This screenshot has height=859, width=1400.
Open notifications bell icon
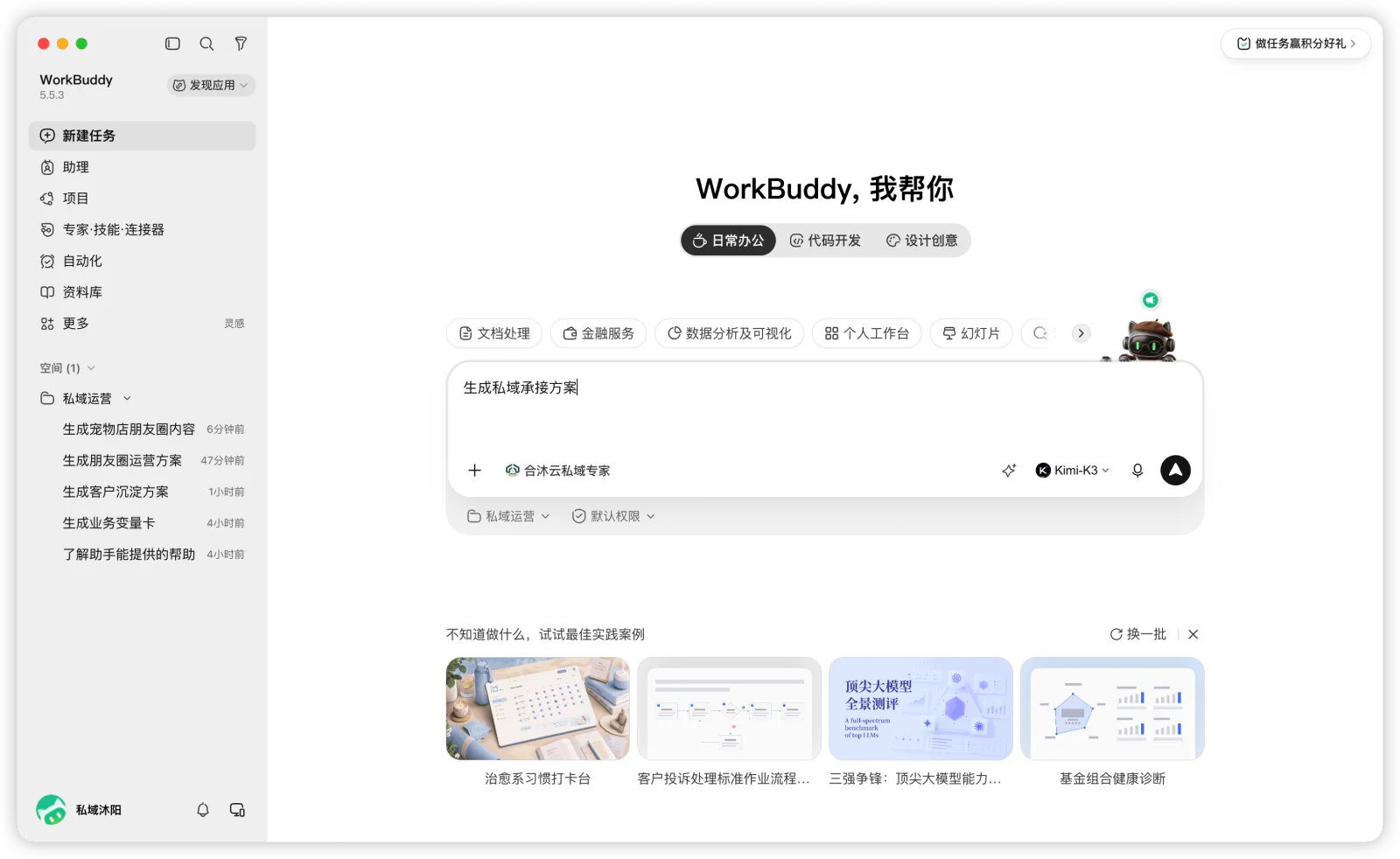click(x=203, y=810)
